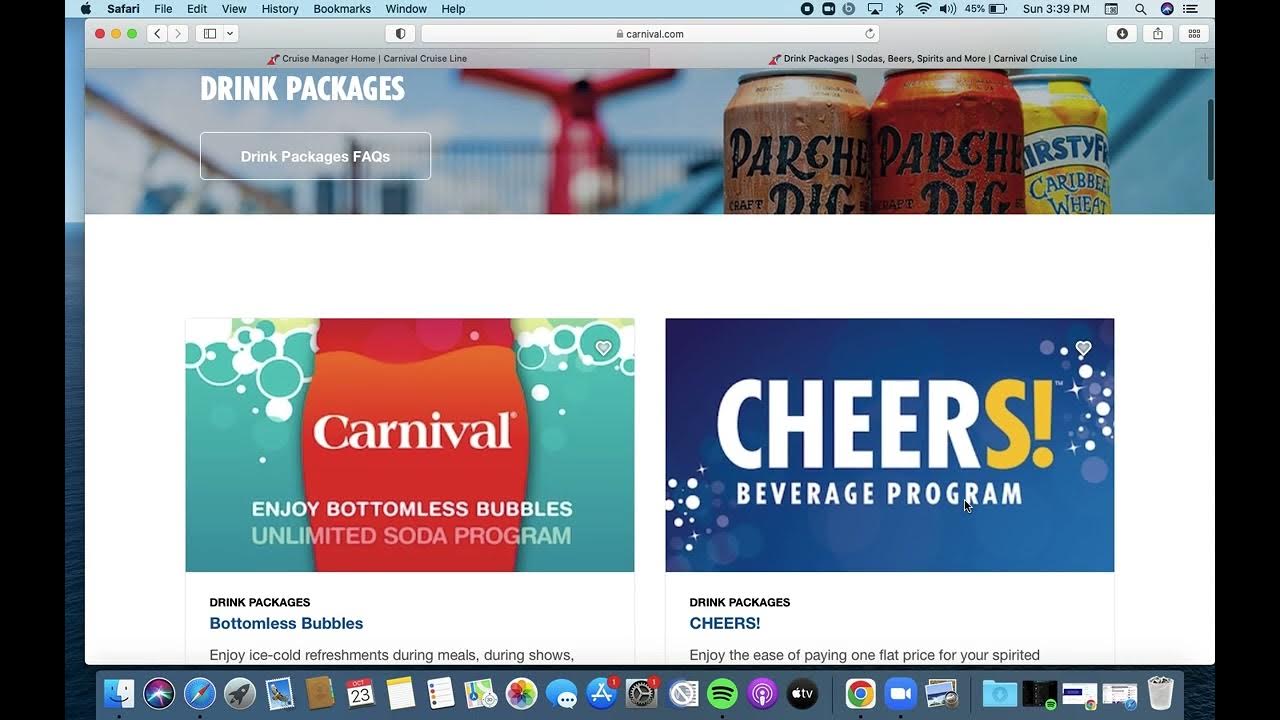
Task: Open Drink Packages FAQs
Action: (315, 156)
